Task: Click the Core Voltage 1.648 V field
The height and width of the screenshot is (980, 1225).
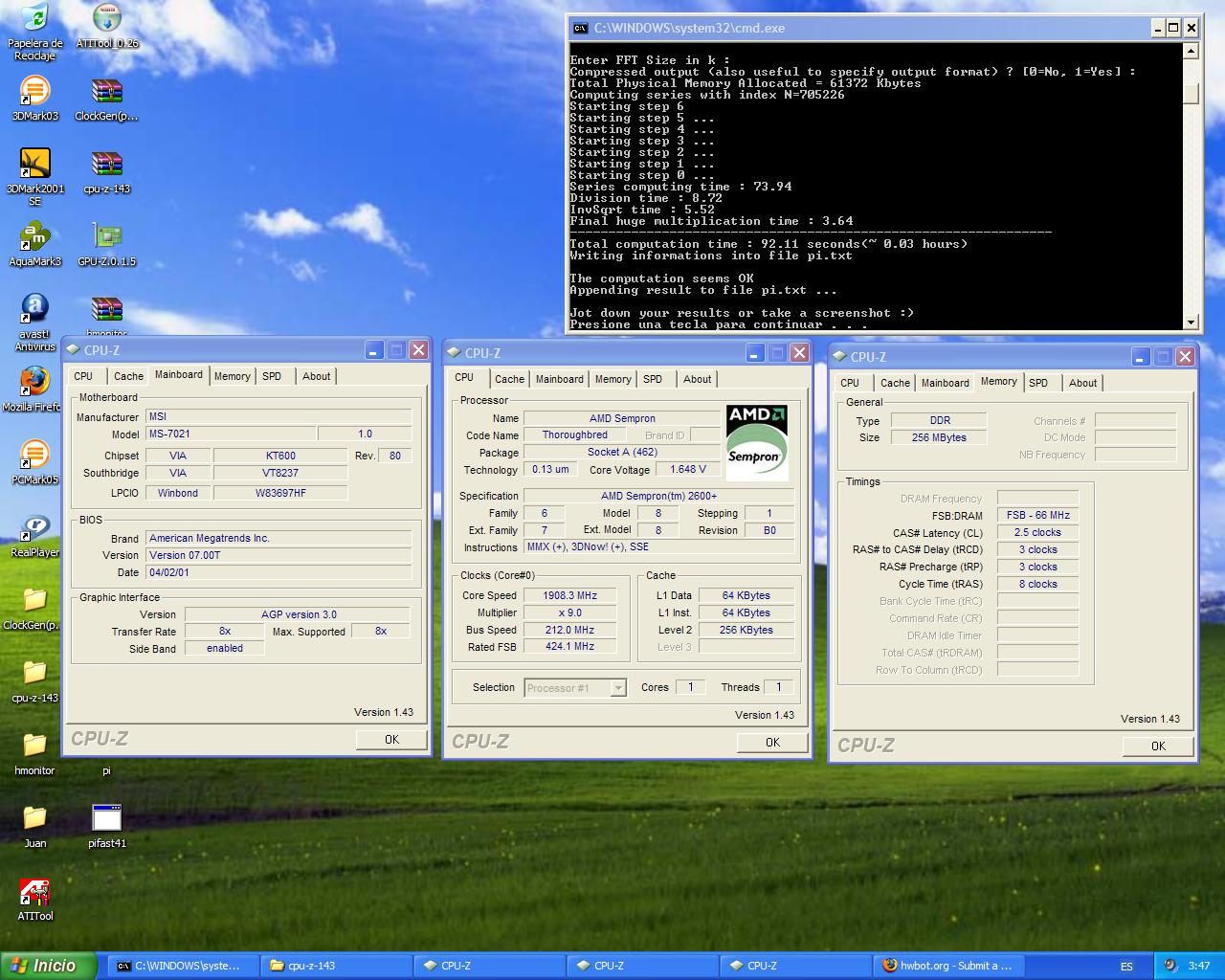Action: (x=688, y=469)
